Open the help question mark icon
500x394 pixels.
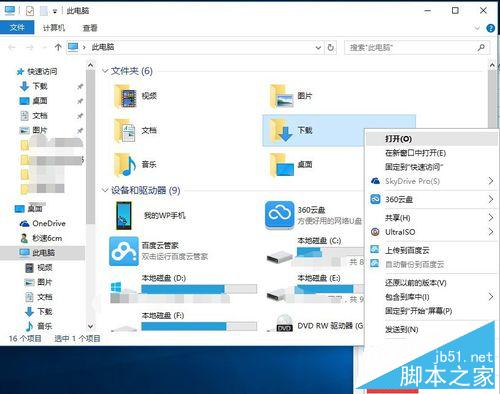click(x=490, y=28)
